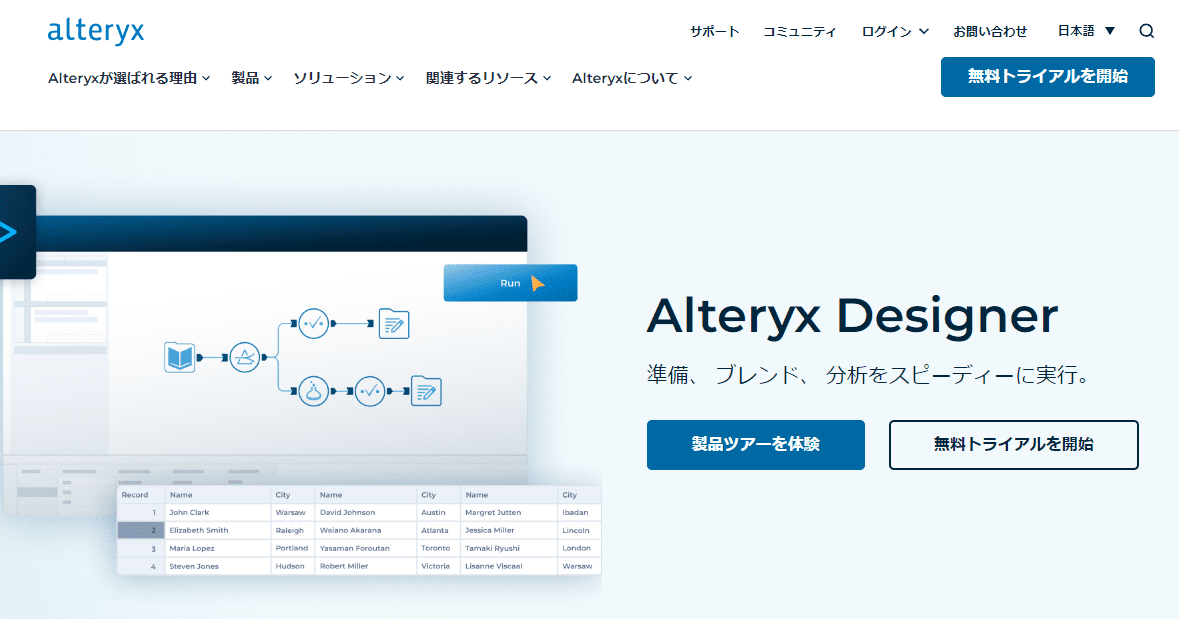The height and width of the screenshot is (619, 1179).
Task: Open the ログイン dropdown
Action: click(x=895, y=32)
